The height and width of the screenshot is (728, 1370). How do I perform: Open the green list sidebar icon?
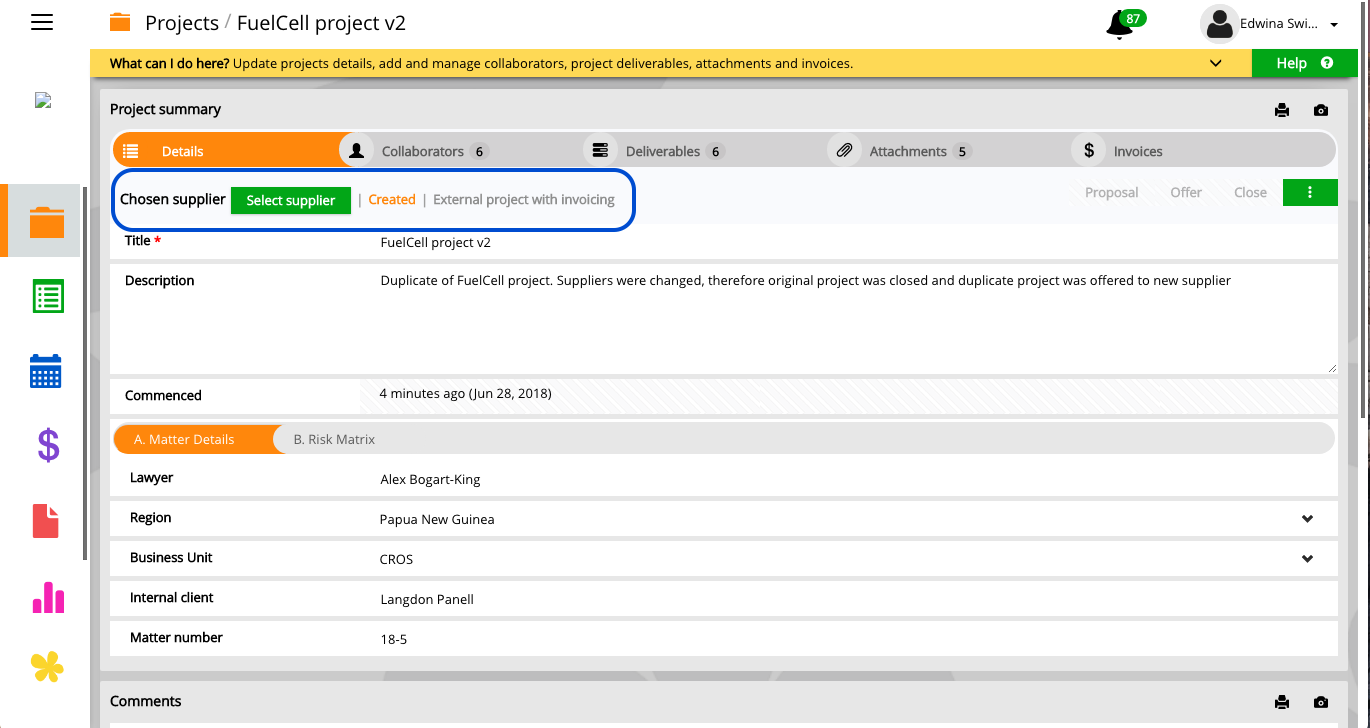[47, 297]
